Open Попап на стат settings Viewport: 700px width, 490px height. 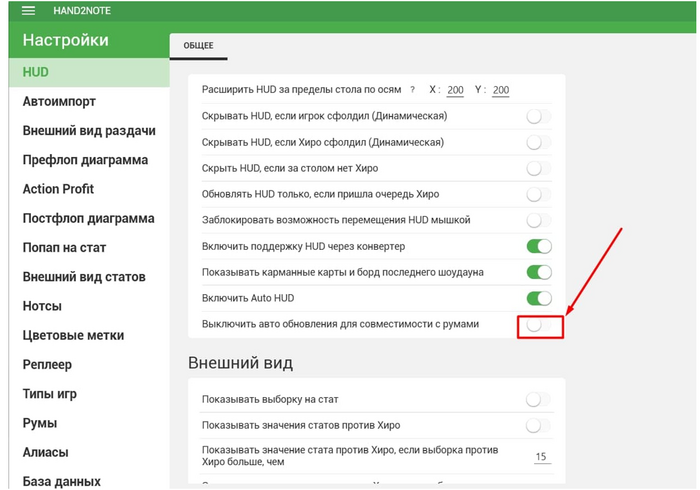point(89,248)
